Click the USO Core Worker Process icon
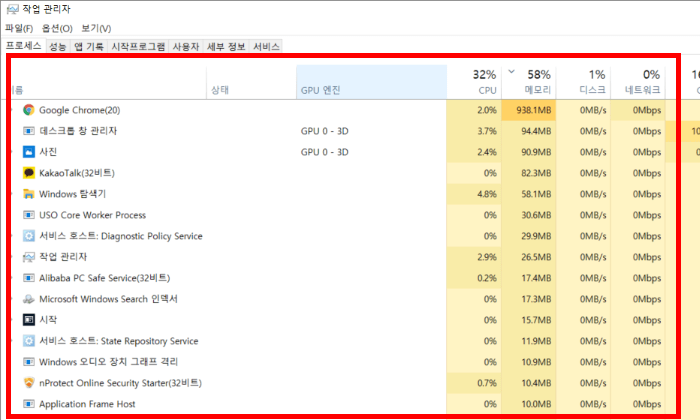This screenshot has width=700, height=420. pyautogui.click(x=29, y=215)
